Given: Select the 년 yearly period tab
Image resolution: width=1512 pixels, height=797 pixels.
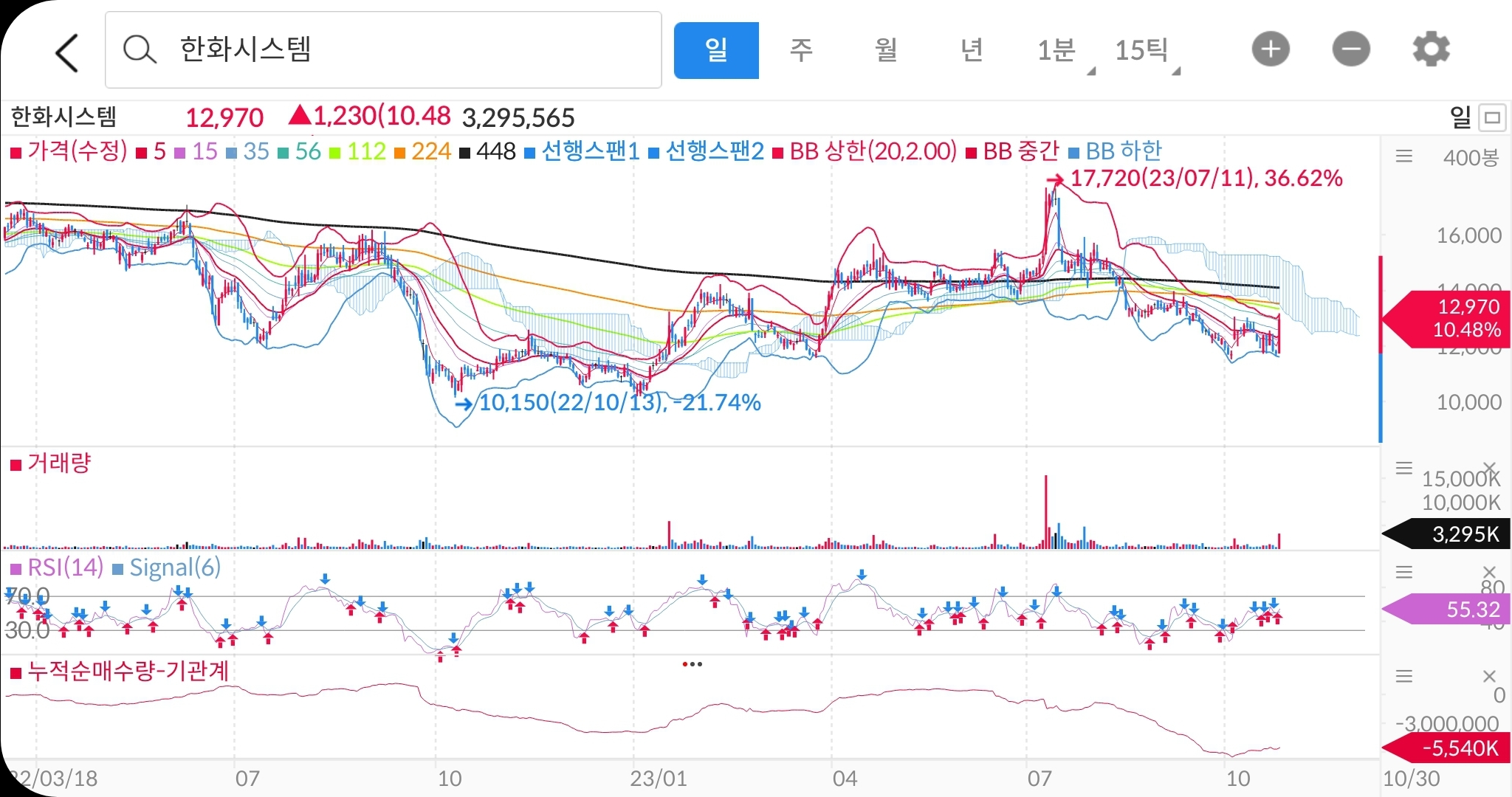Looking at the screenshot, I should (972, 50).
